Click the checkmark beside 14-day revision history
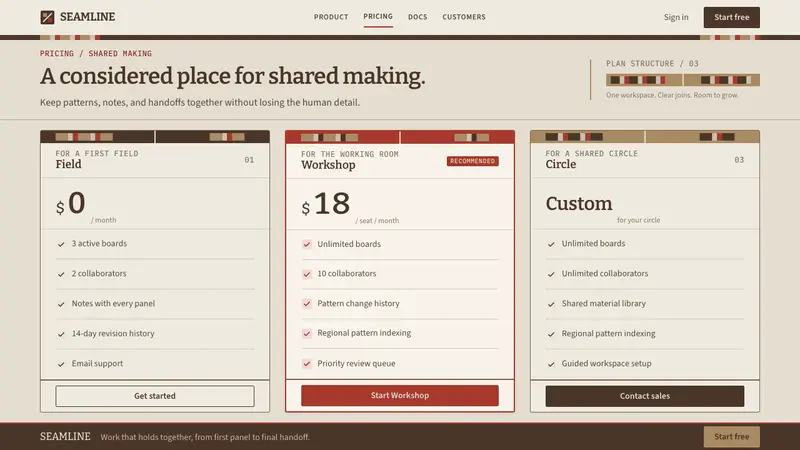This screenshot has width=800, height=450. click(x=61, y=335)
